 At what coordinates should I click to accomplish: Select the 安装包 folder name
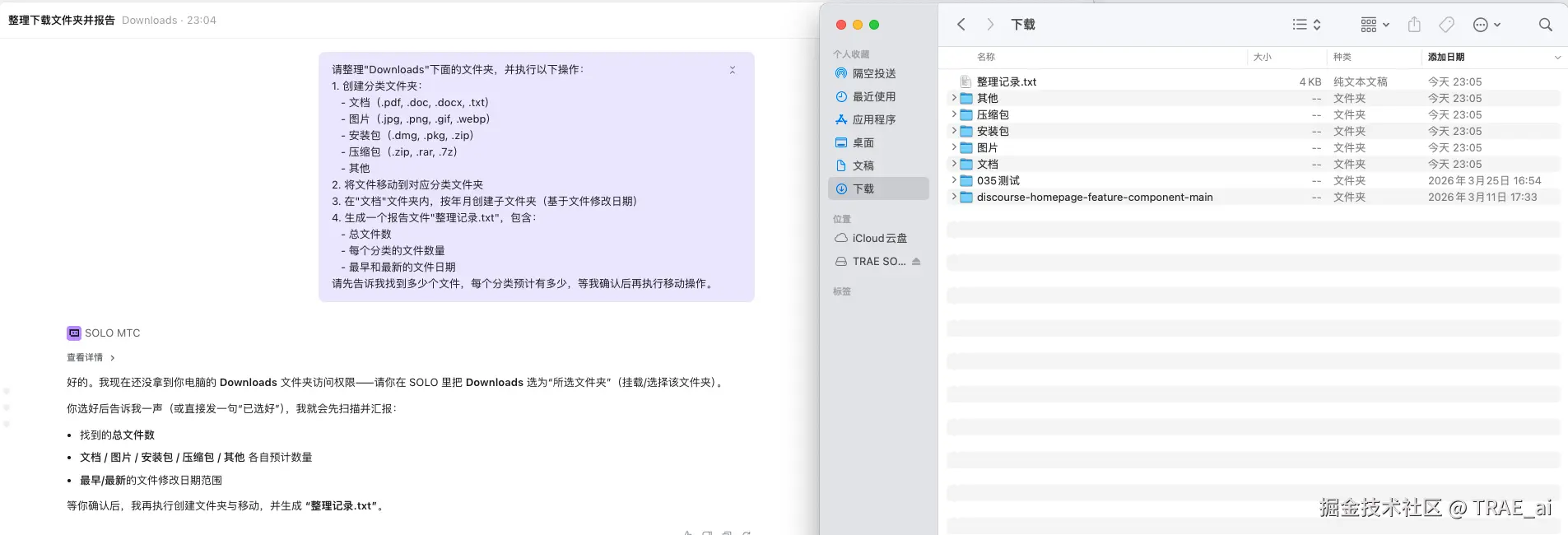[x=993, y=131]
